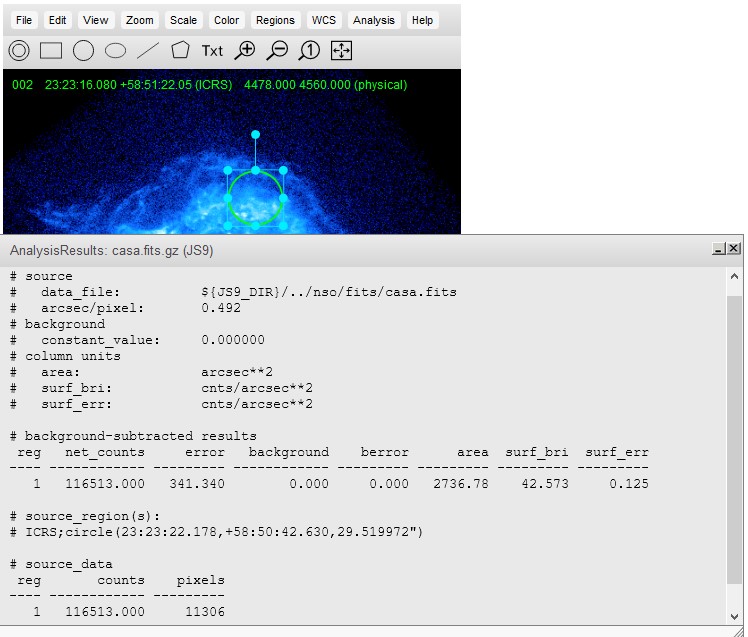Click the rotation handle above the circle region
The width and height of the screenshot is (748, 637).
256,134
